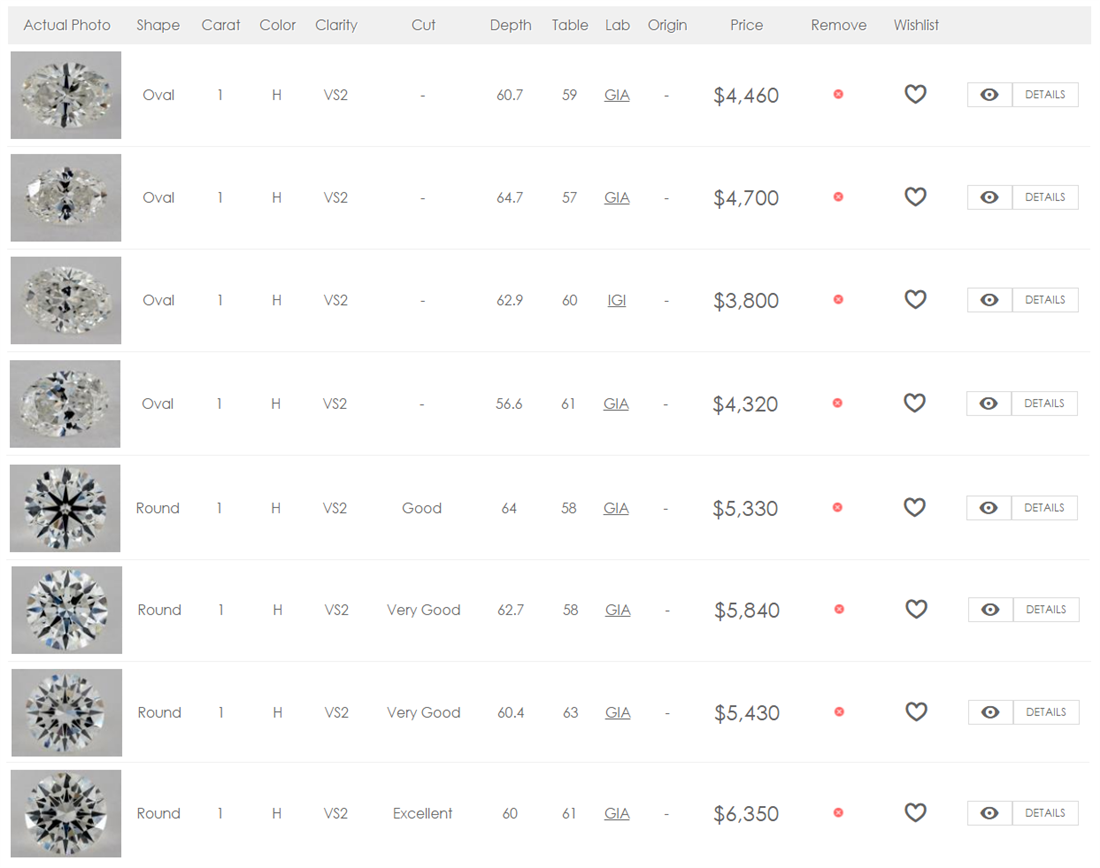Remove the $4,460 oval diamond

838,94
